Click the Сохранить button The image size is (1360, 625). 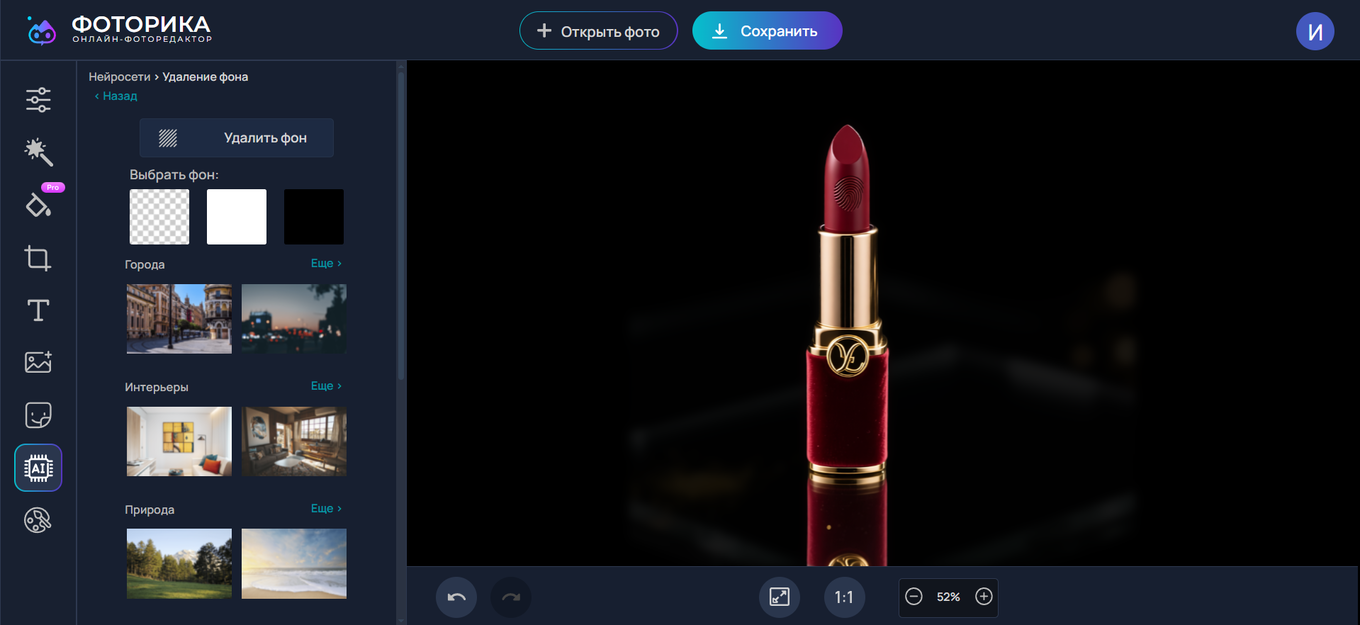coord(767,30)
